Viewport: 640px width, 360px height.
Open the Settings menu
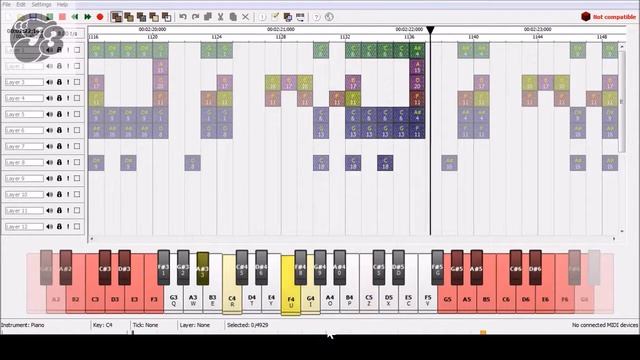pos(41,4)
